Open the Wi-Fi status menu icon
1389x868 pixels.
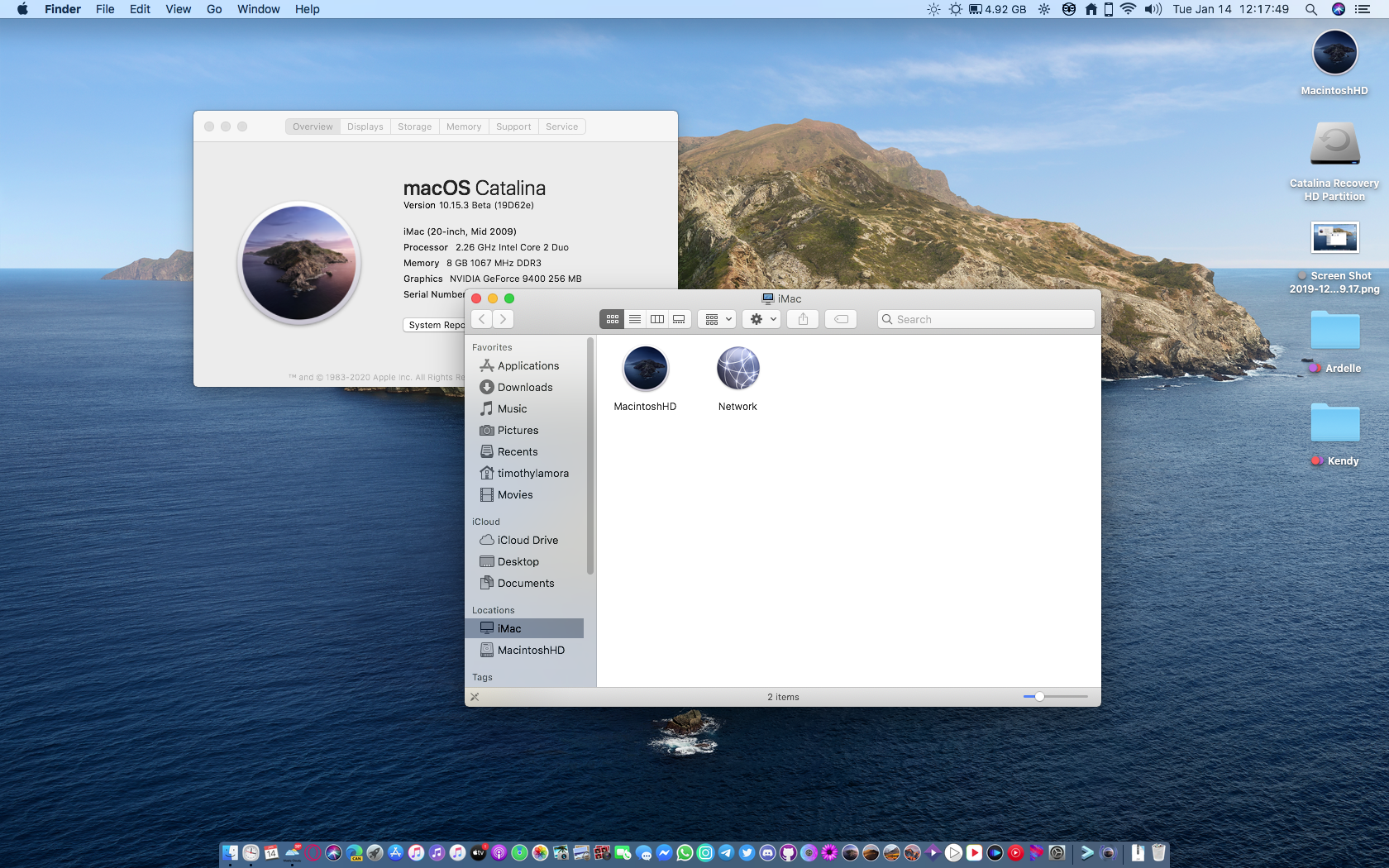pos(1128,9)
